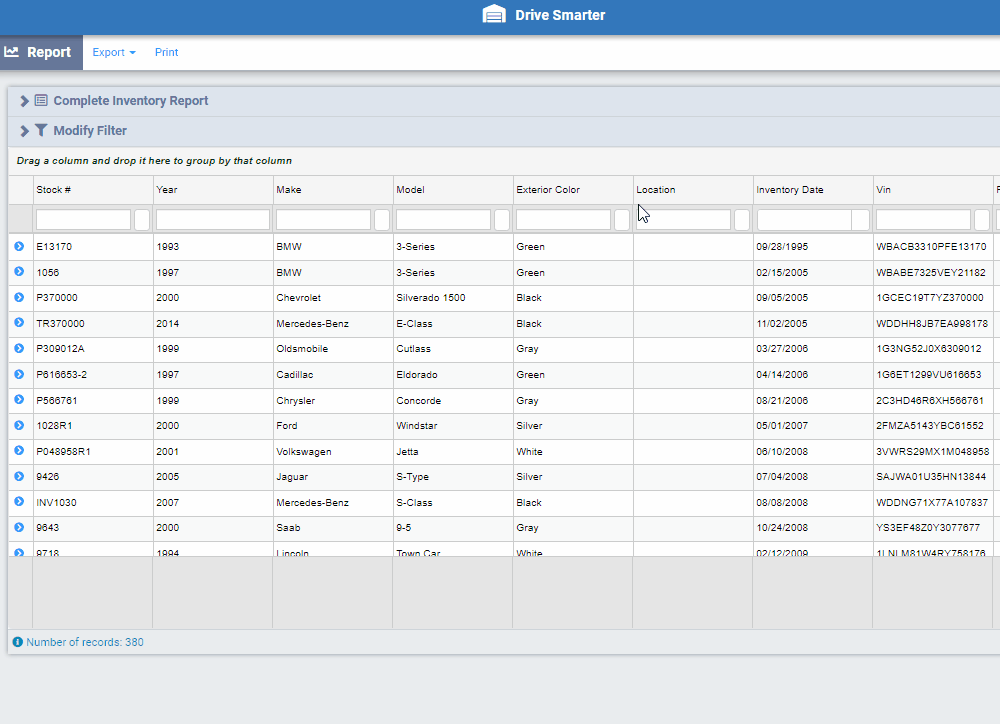Open details arrow for stock E13170

point(17,246)
